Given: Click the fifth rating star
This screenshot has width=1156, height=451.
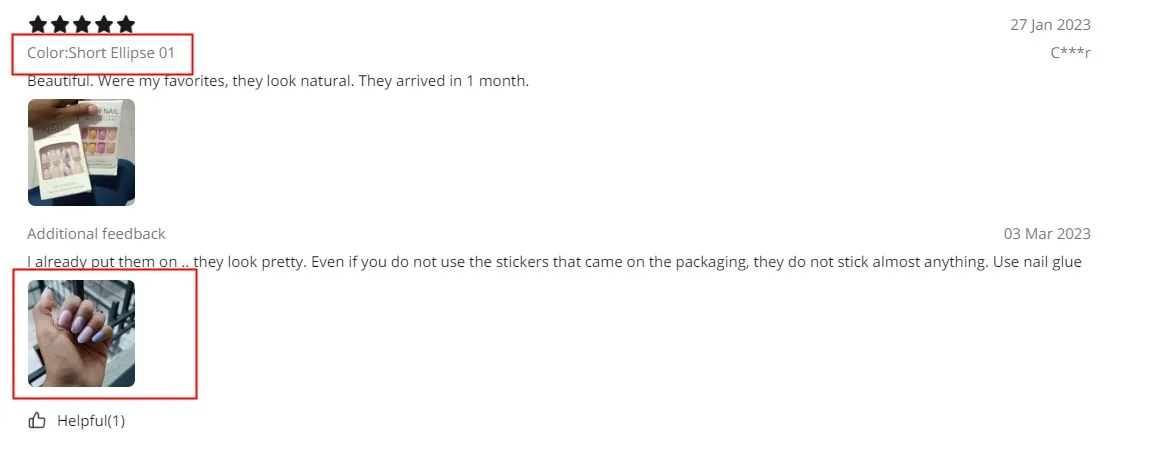Looking at the screenshot, I should coord(126,24).
